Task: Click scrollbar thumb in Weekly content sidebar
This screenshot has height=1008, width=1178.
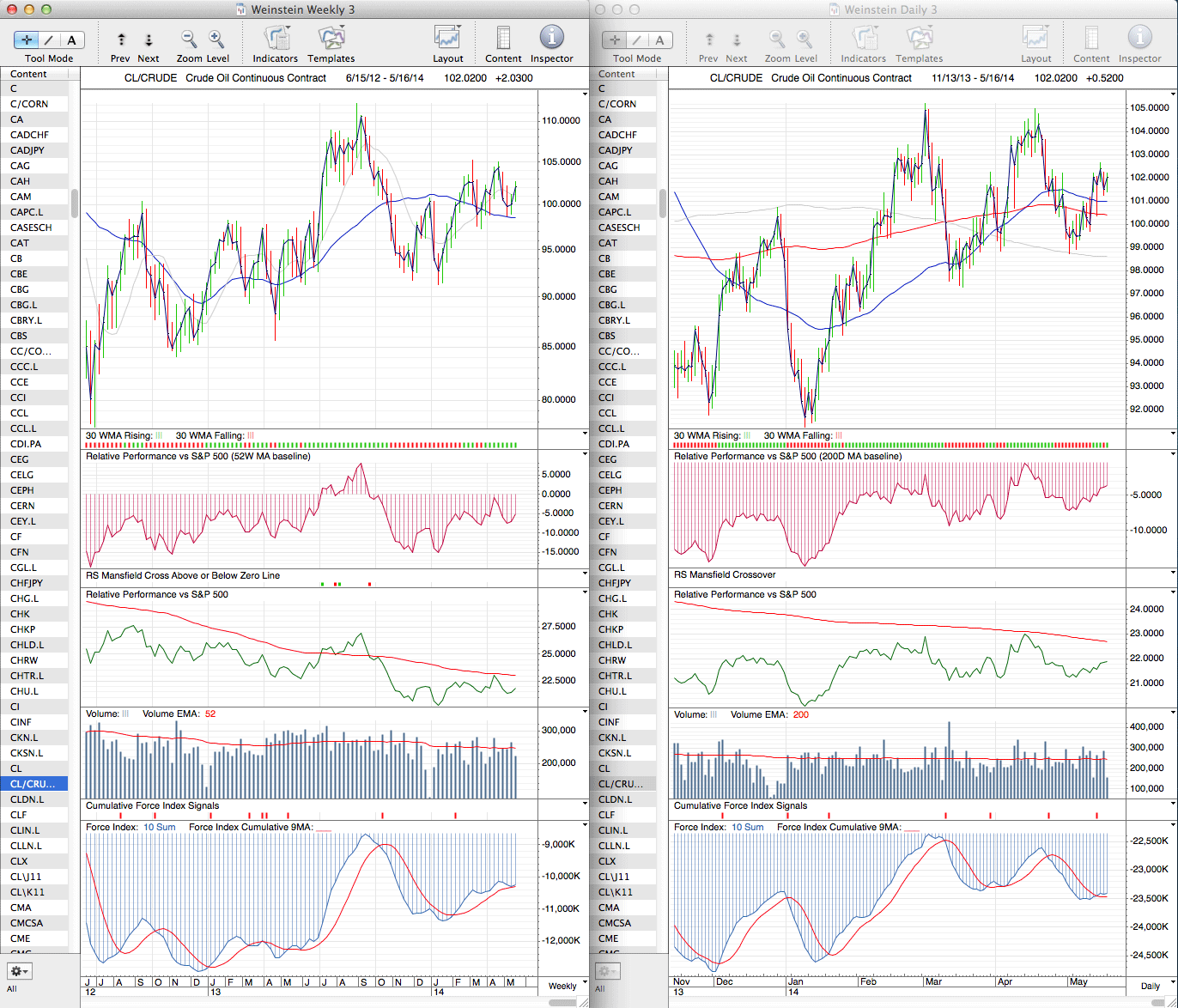Action: pos(75,203)
